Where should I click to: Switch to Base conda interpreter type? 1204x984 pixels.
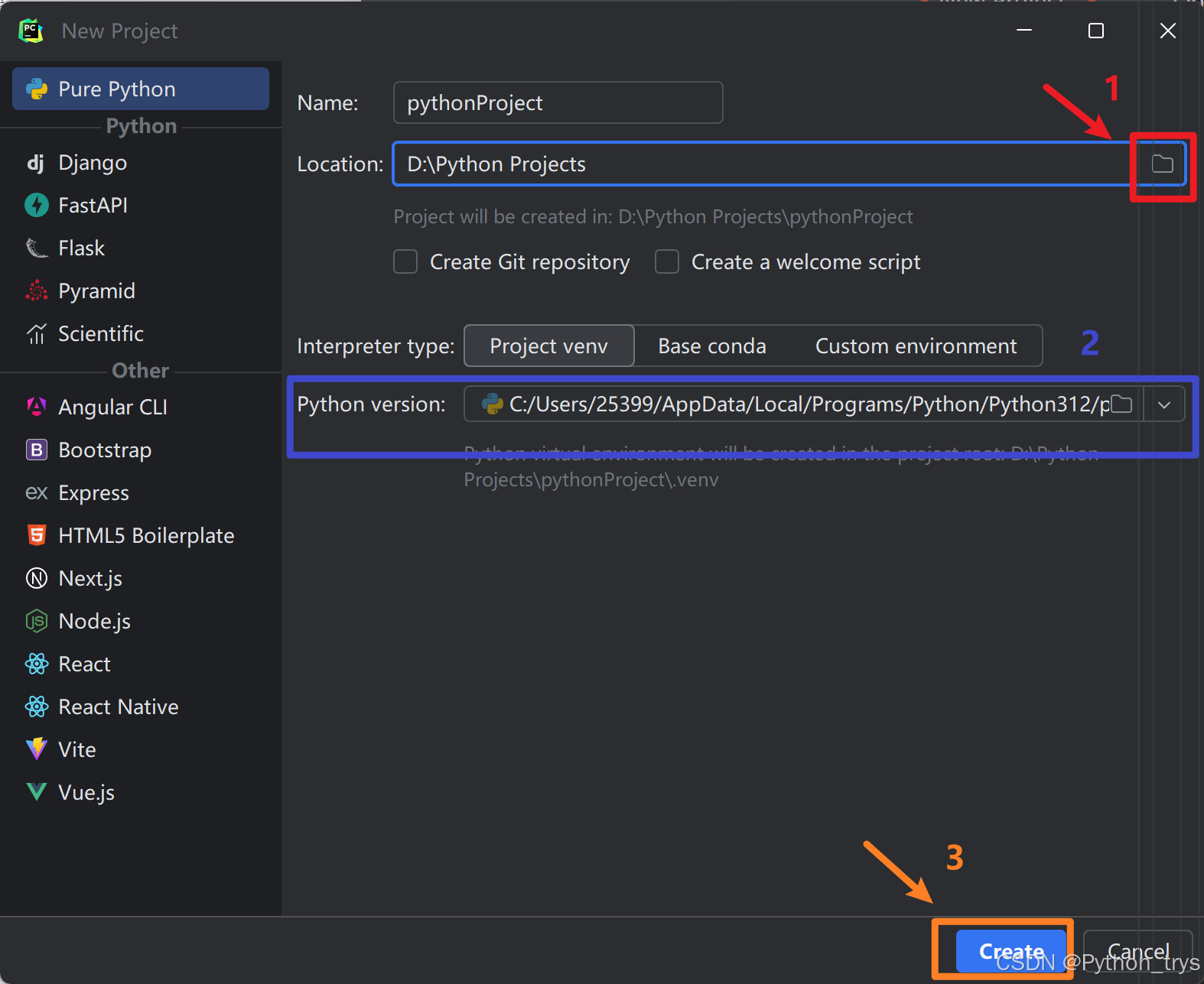[x=712, y=346]
